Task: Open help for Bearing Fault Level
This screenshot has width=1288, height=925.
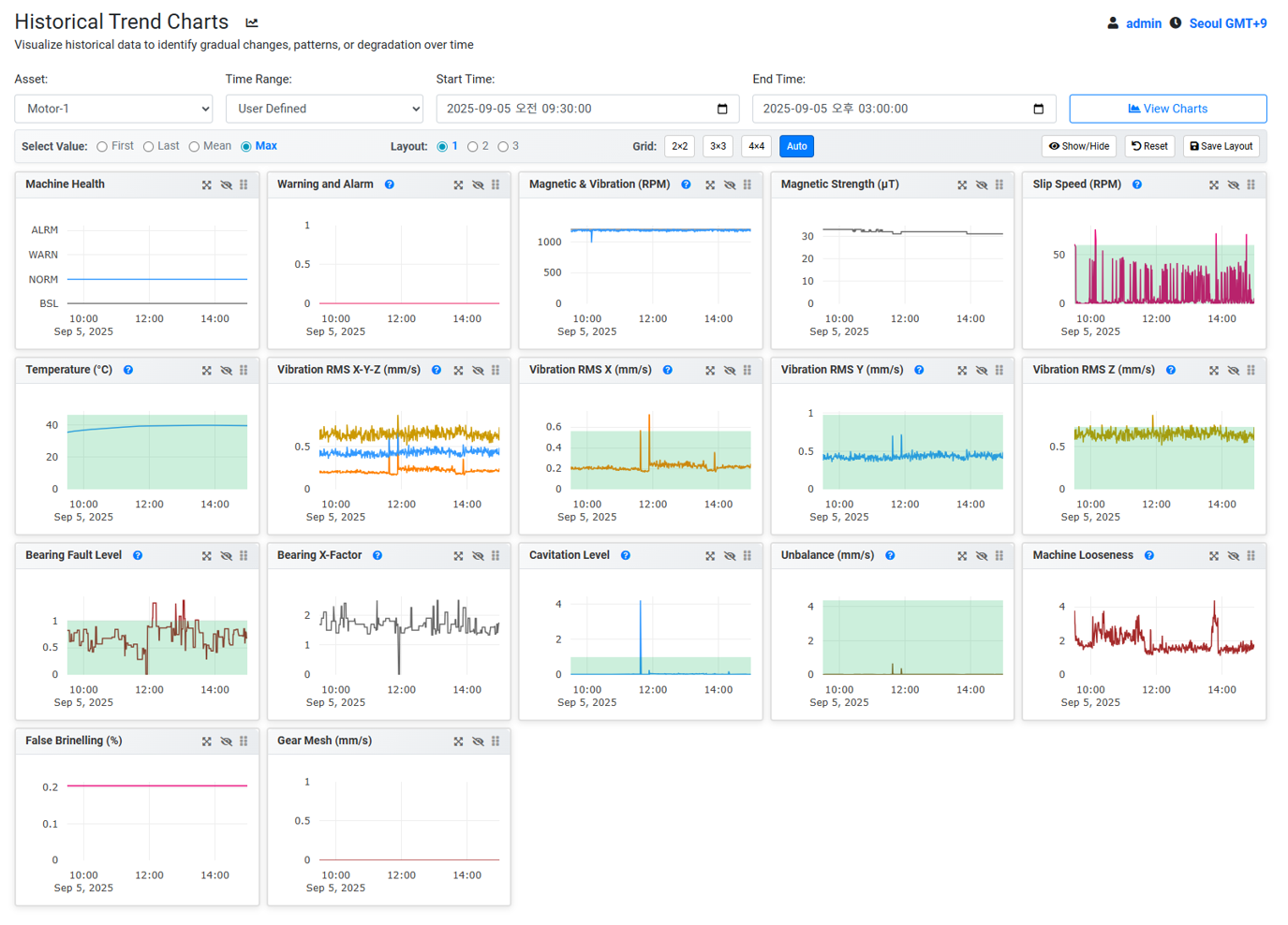Action: click(138, 555)
